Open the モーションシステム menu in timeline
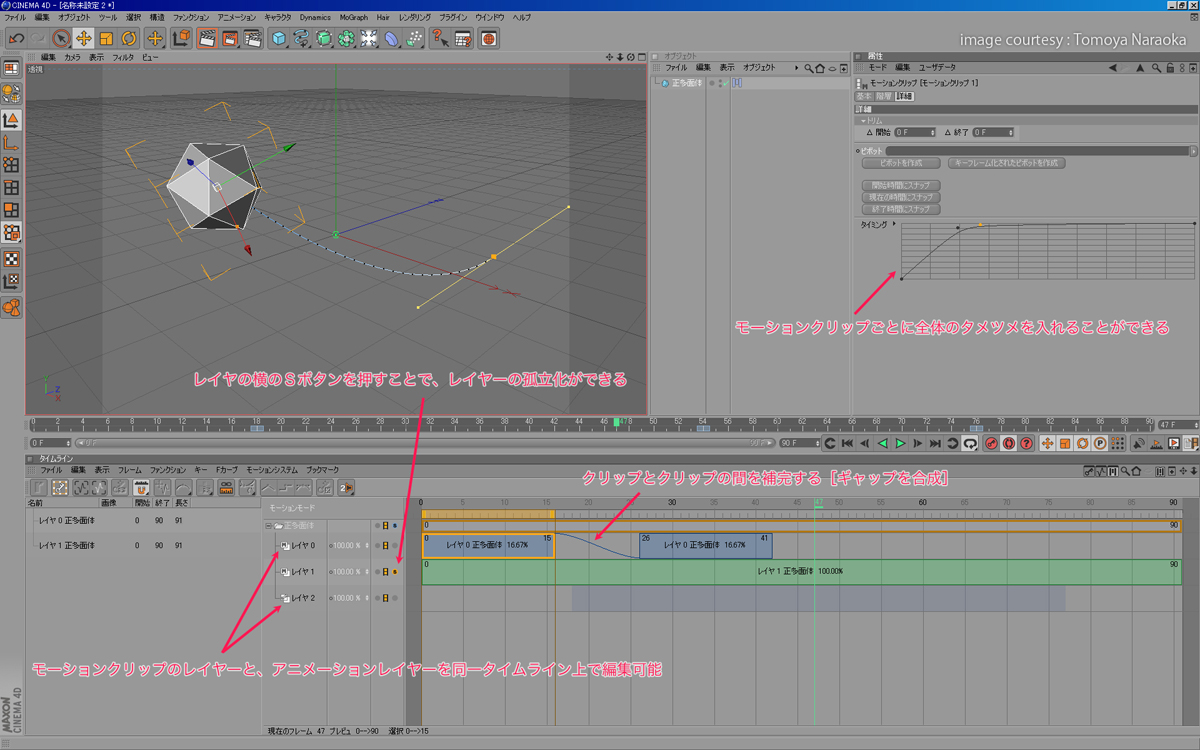The width and height of the screenshot is (1200, 750). pyautogui.click(x=272, y=470)
